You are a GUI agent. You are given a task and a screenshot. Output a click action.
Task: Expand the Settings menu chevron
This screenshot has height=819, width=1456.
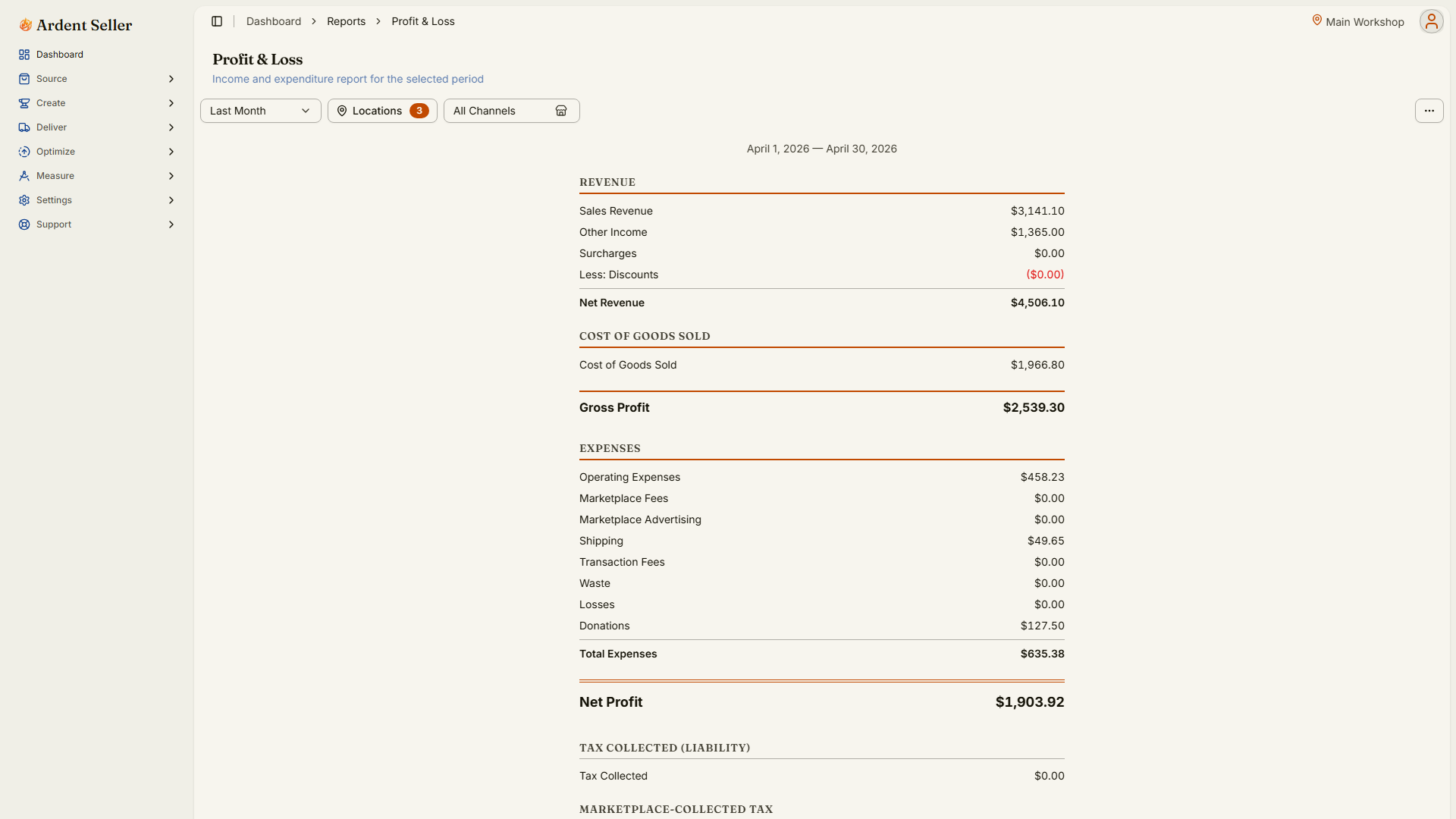pos(171,200)
